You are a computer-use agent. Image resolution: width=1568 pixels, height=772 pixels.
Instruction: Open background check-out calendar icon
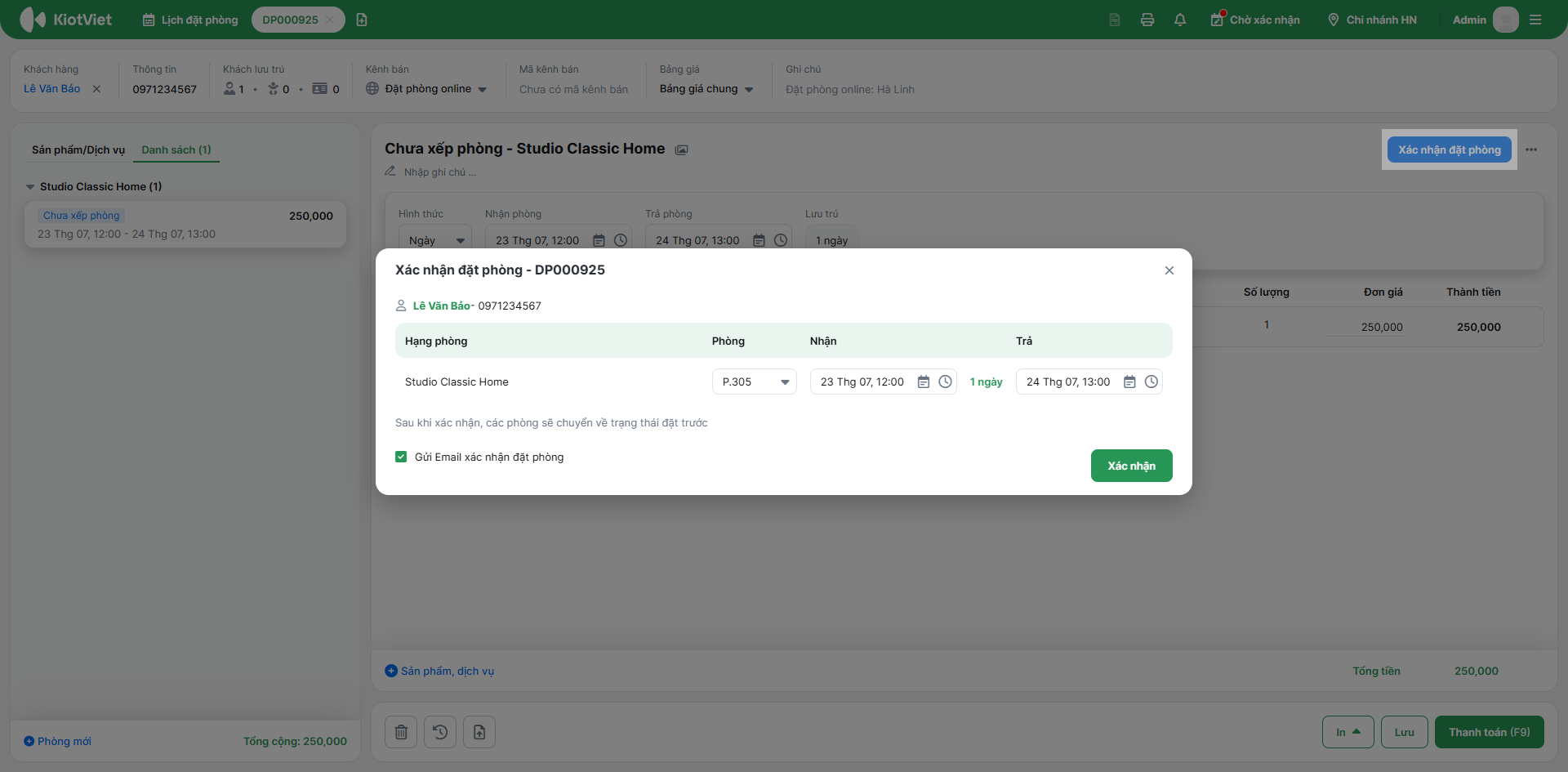[759, 240]
